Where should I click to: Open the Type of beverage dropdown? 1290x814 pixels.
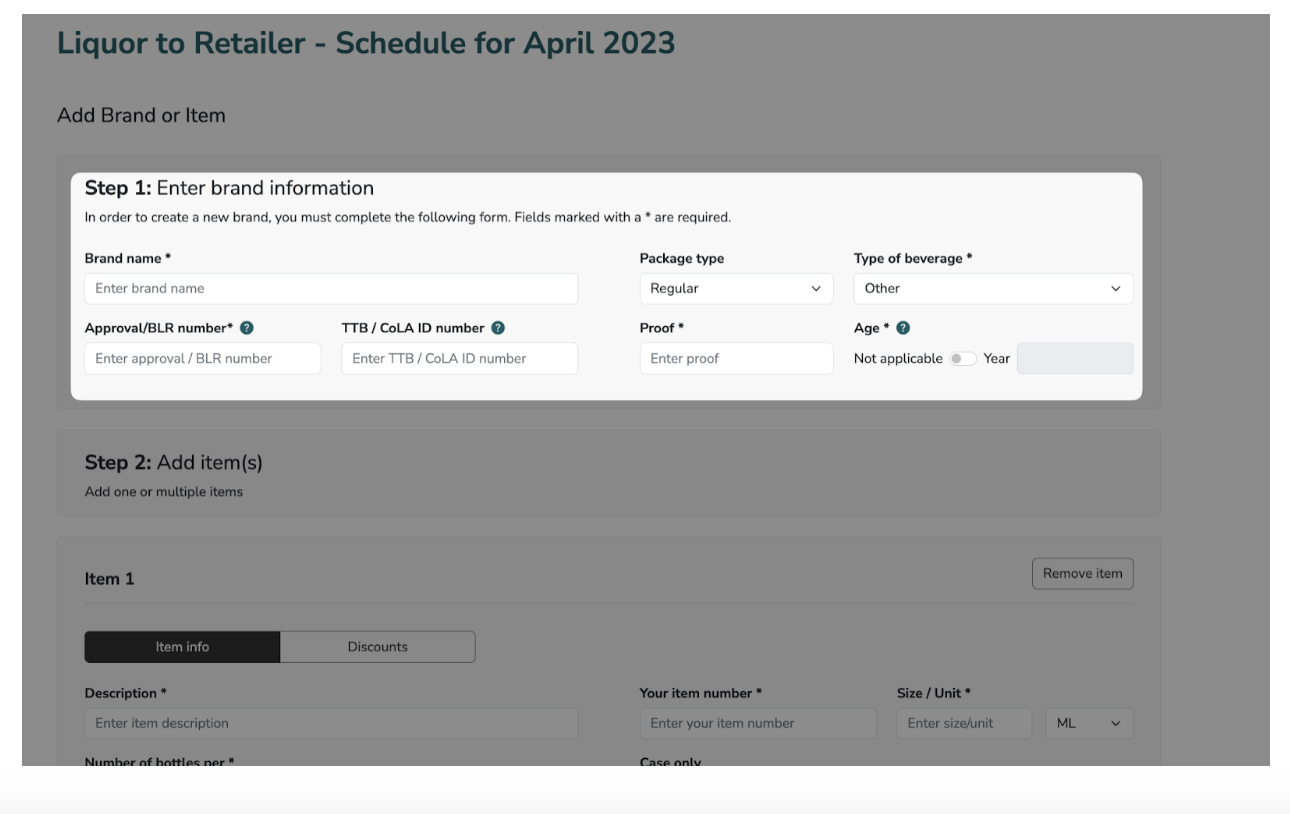[x=994, y=288]
